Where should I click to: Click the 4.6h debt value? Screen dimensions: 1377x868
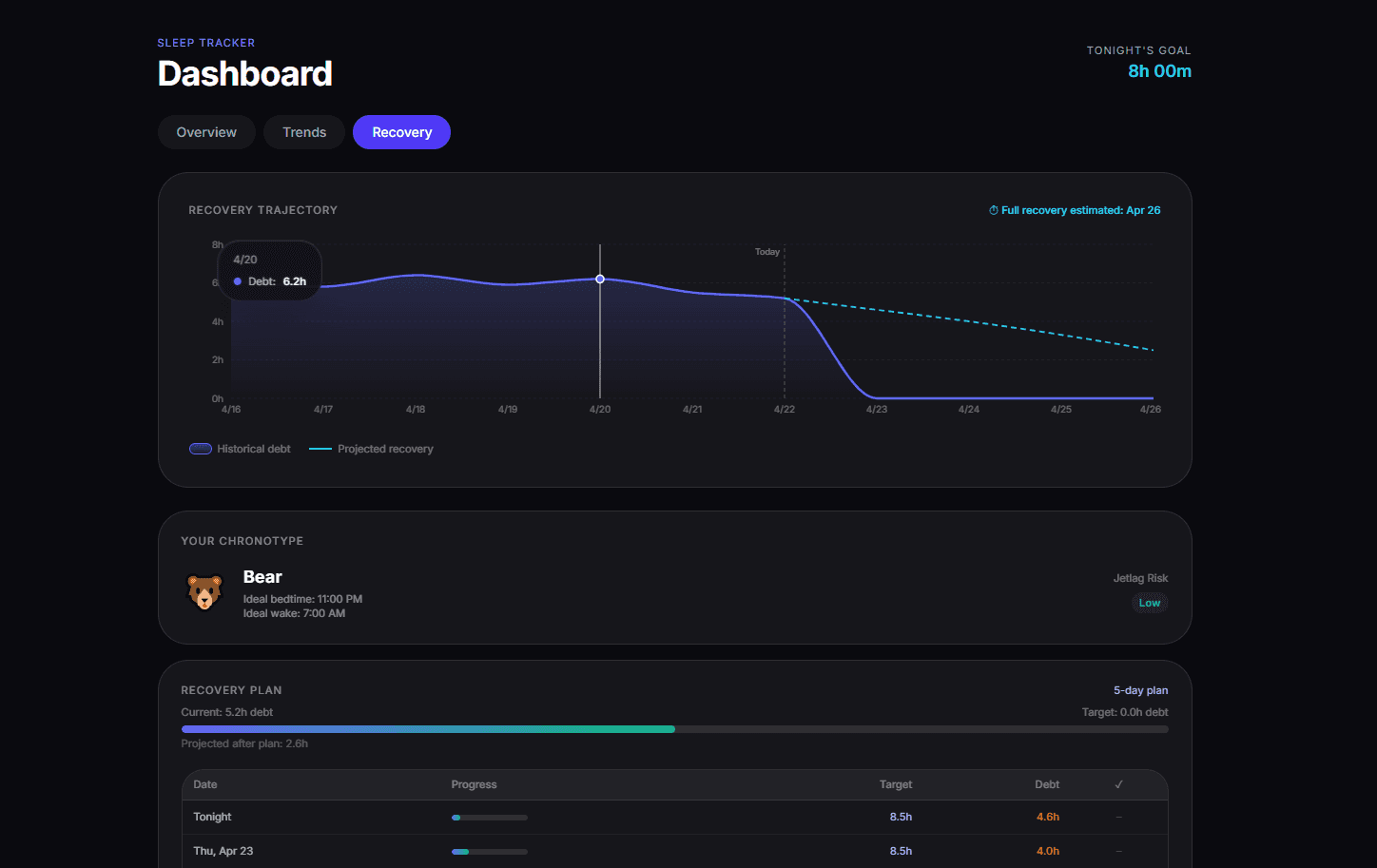(x=1048, y=817)
